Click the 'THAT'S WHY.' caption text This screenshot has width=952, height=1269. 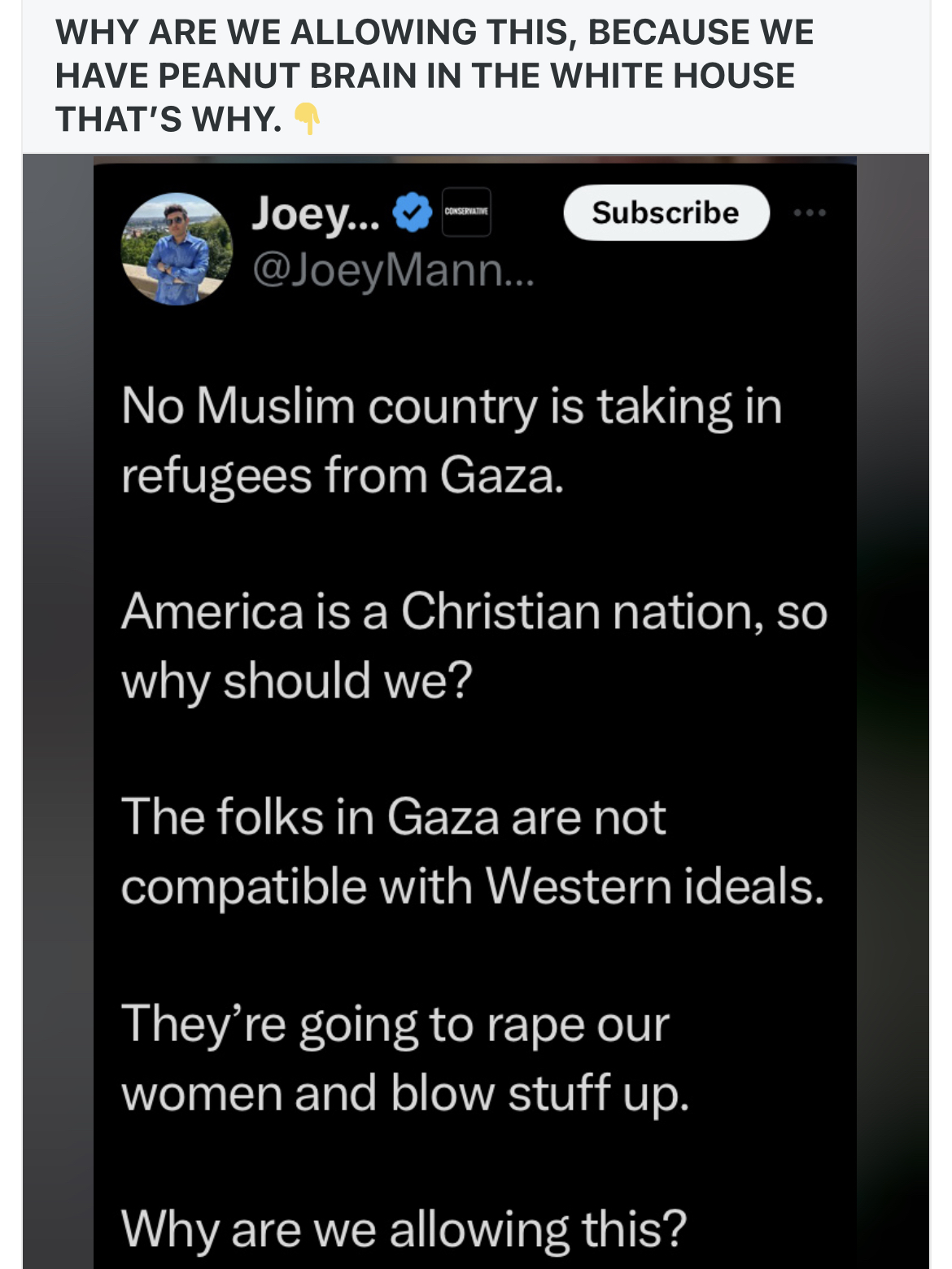(168, 119)
